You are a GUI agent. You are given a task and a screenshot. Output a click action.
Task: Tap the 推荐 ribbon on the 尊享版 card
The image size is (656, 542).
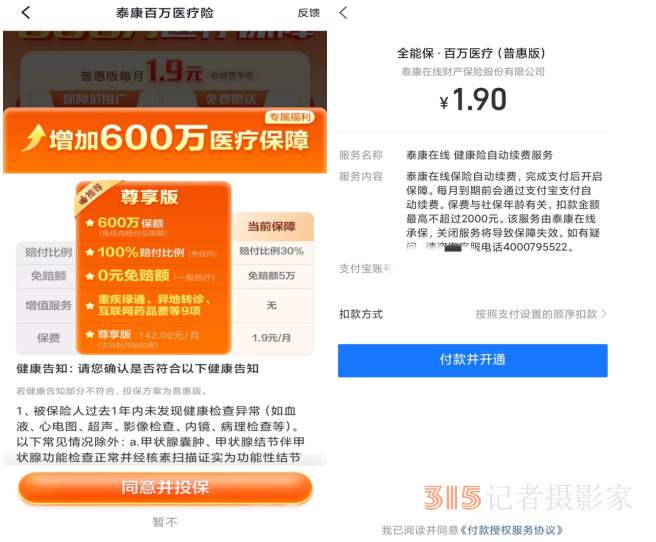(x=91, y=194)
